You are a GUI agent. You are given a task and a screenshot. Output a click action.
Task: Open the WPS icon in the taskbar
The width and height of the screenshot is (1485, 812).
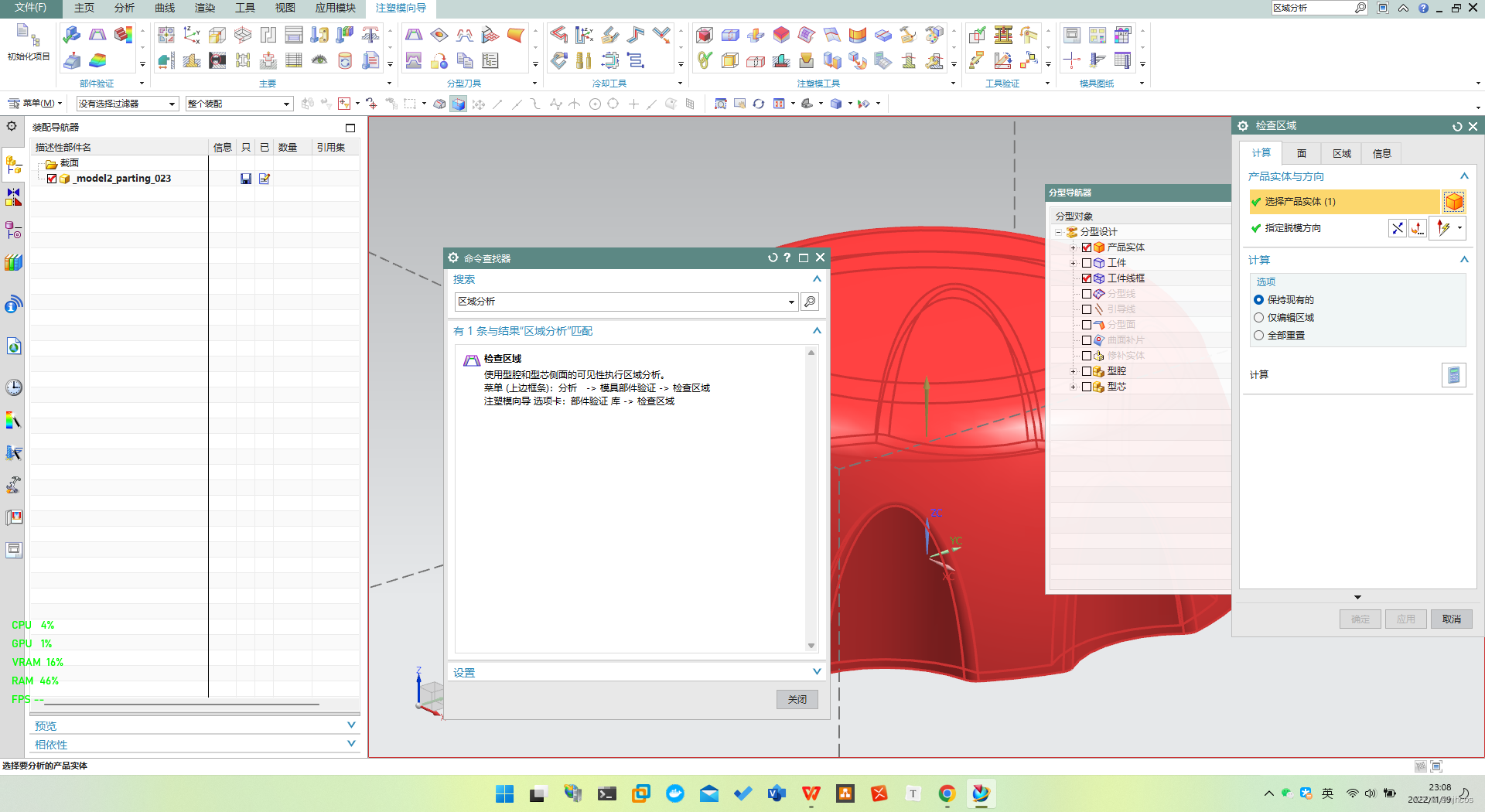pyautogui.click(x=811, y=793)
